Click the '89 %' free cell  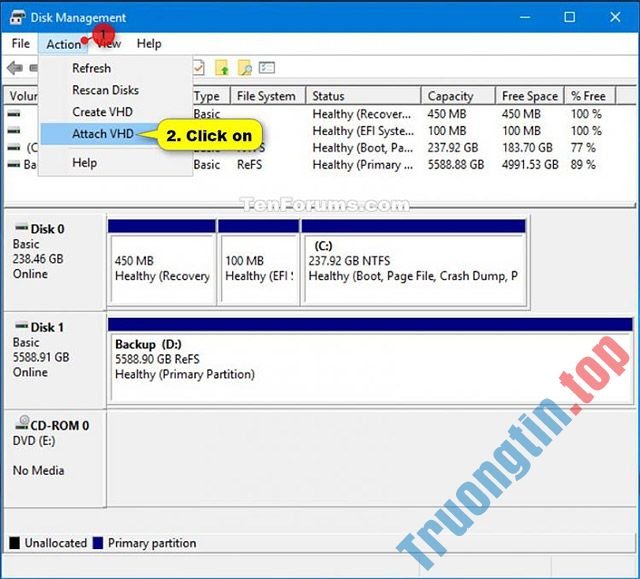click(x=583, y=165)
